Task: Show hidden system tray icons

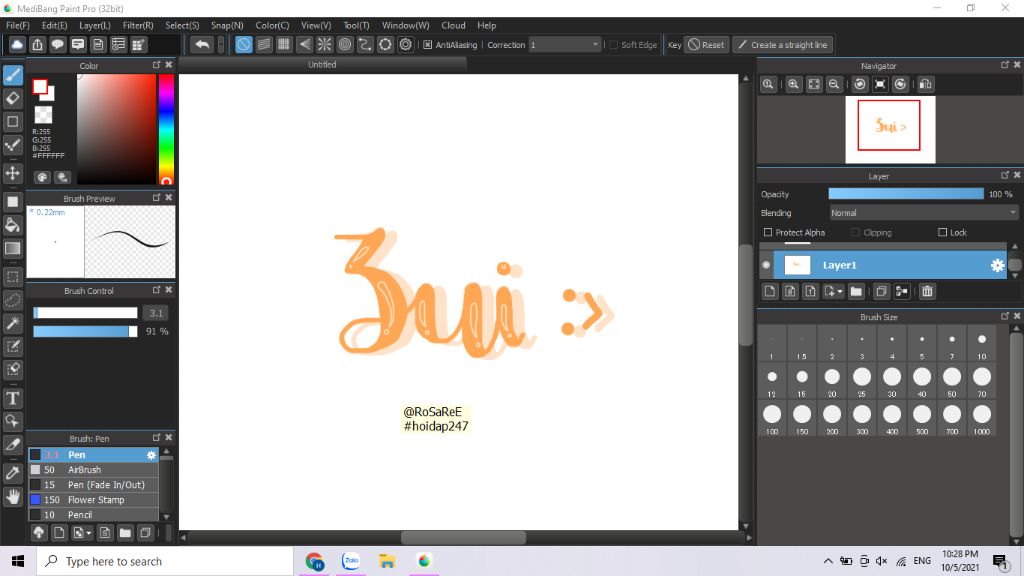Action: pyautogui.click(x=827, y=561)
